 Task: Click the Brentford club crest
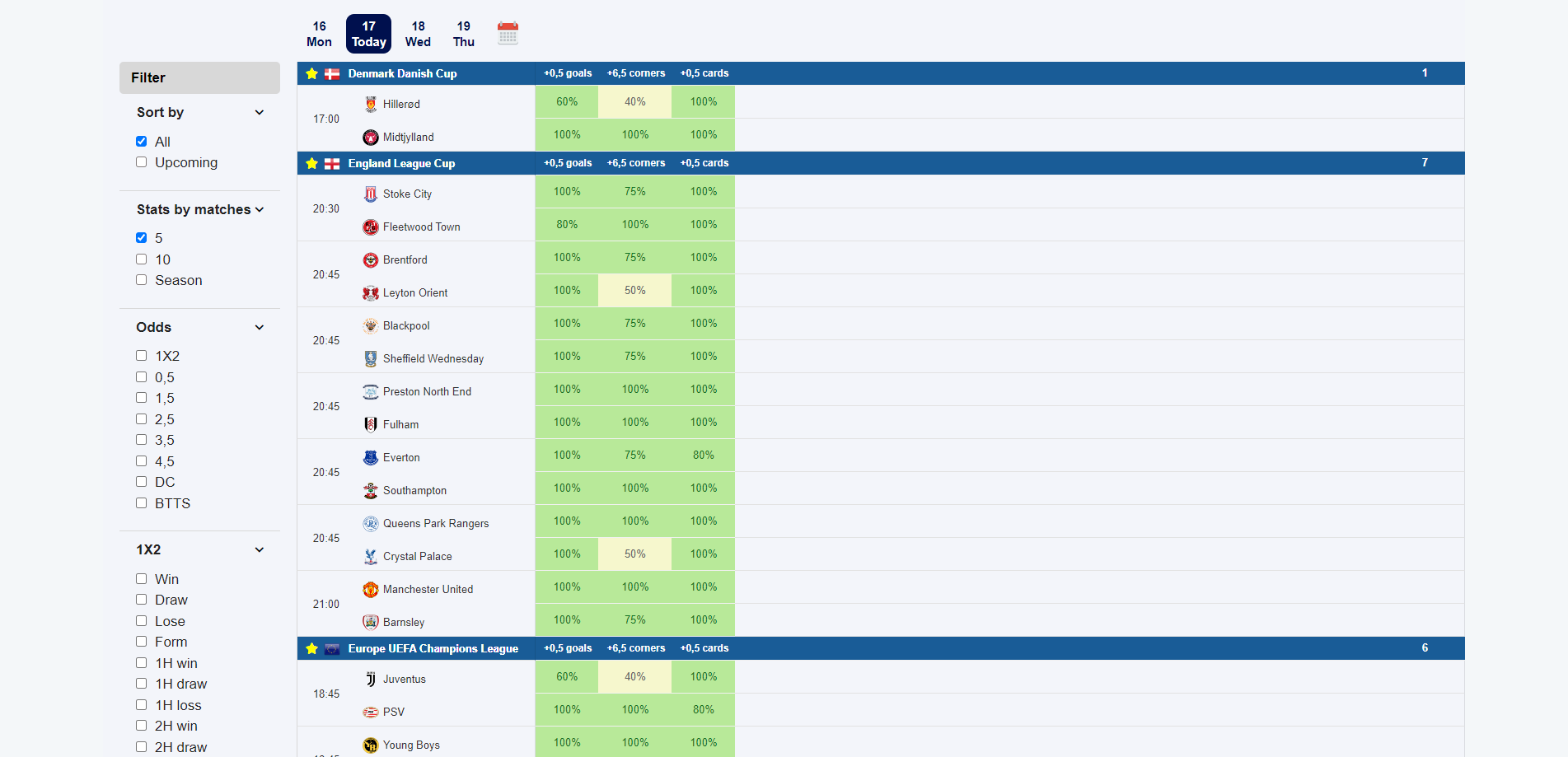[371, 259]
